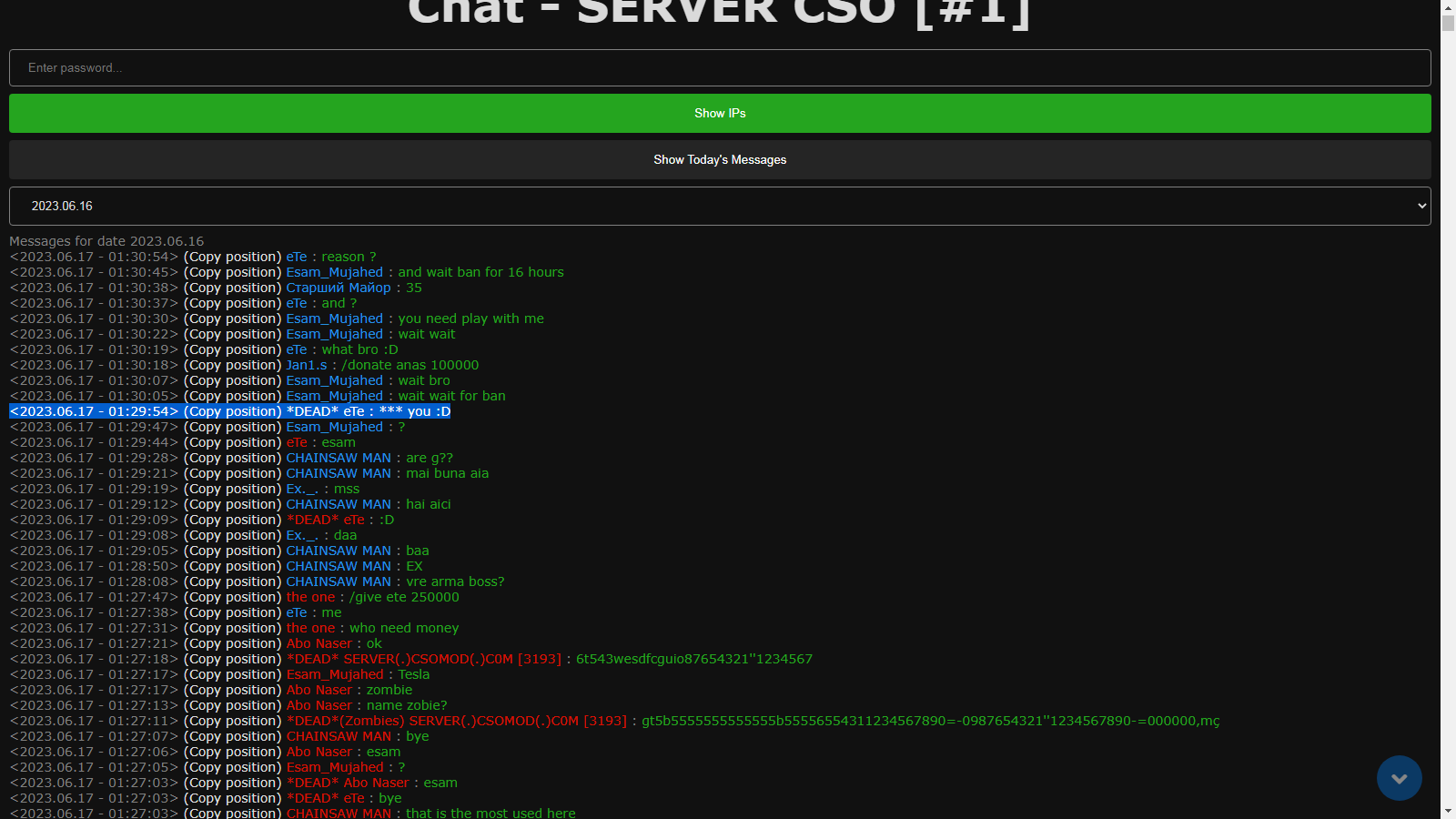
Task: Focus the Enter password field
Action: coord(719,68)
